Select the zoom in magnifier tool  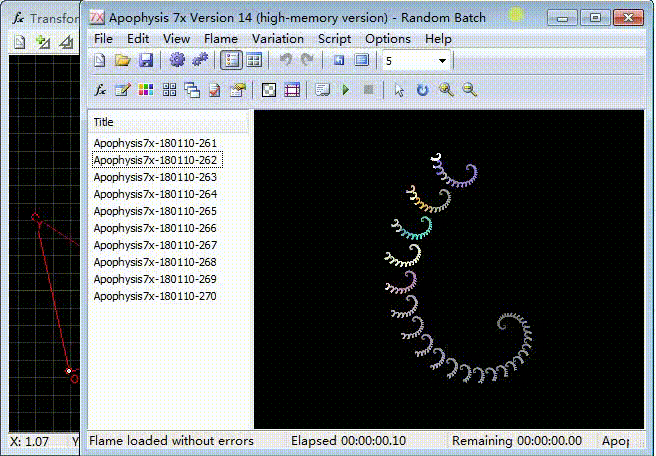click(446, 90)
